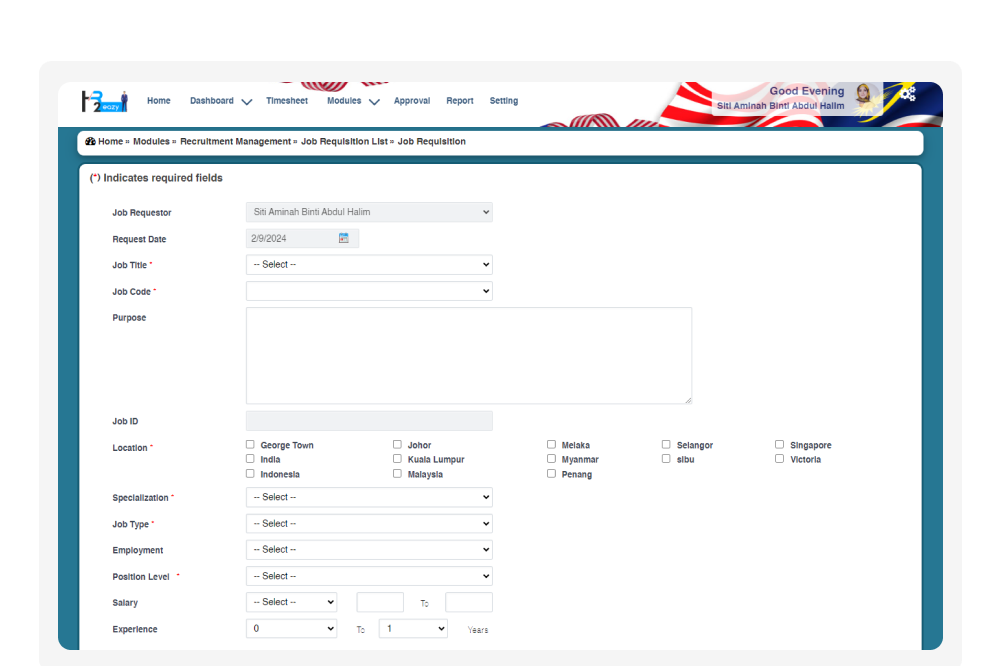This screenshot has width=983, height=666.
Task: Go to the Approval menu
Action: pyautogui.click(x=411, y=101)
